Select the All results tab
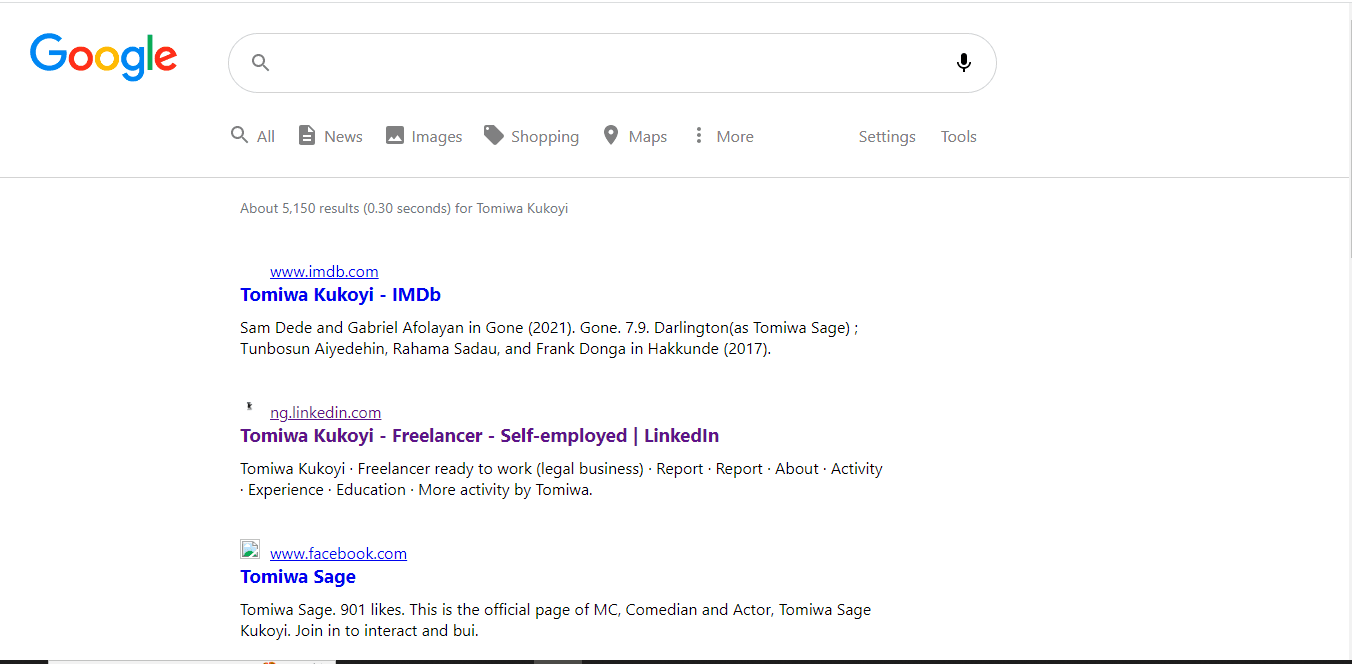 pos(252,136)
